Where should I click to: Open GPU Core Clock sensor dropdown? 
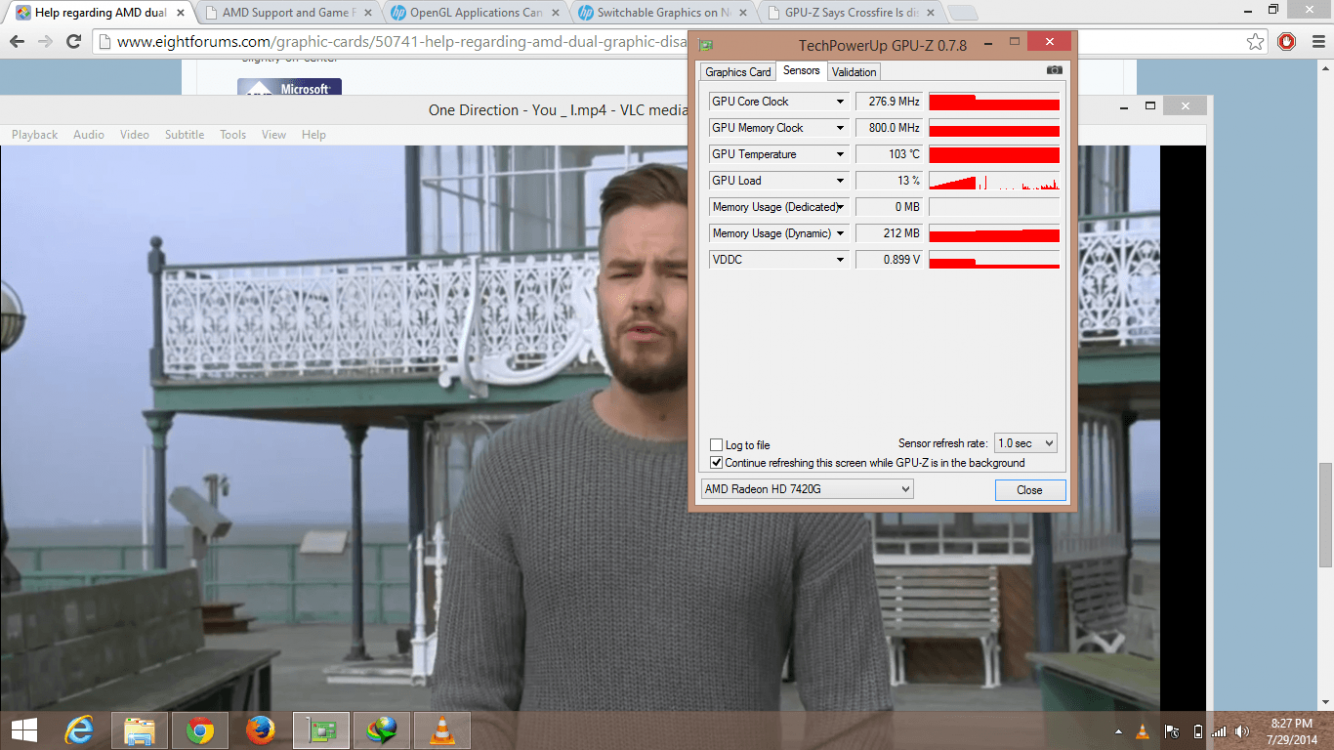tap(840, 101)
